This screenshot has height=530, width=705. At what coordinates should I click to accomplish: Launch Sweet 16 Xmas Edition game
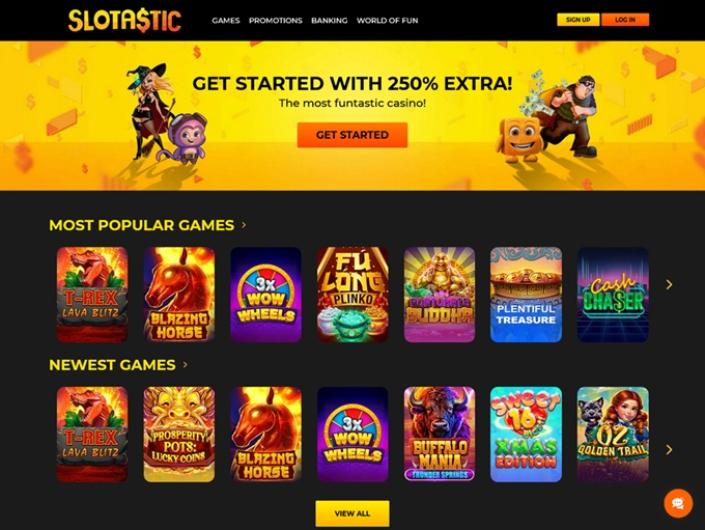point(526,434)
